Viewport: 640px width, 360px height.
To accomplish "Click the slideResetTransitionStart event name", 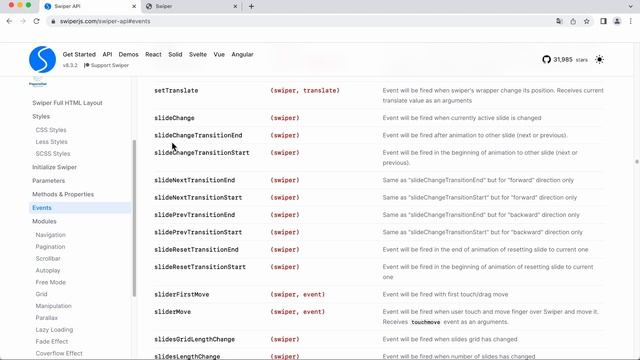I will click(x=200, y=267).
